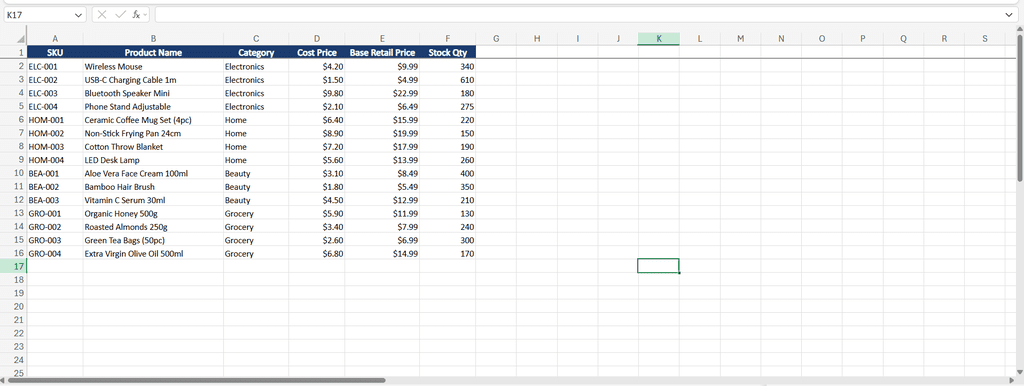Select the GRO-004 SKU cell
Viewport: 1024px width, 386px height.
55,253
